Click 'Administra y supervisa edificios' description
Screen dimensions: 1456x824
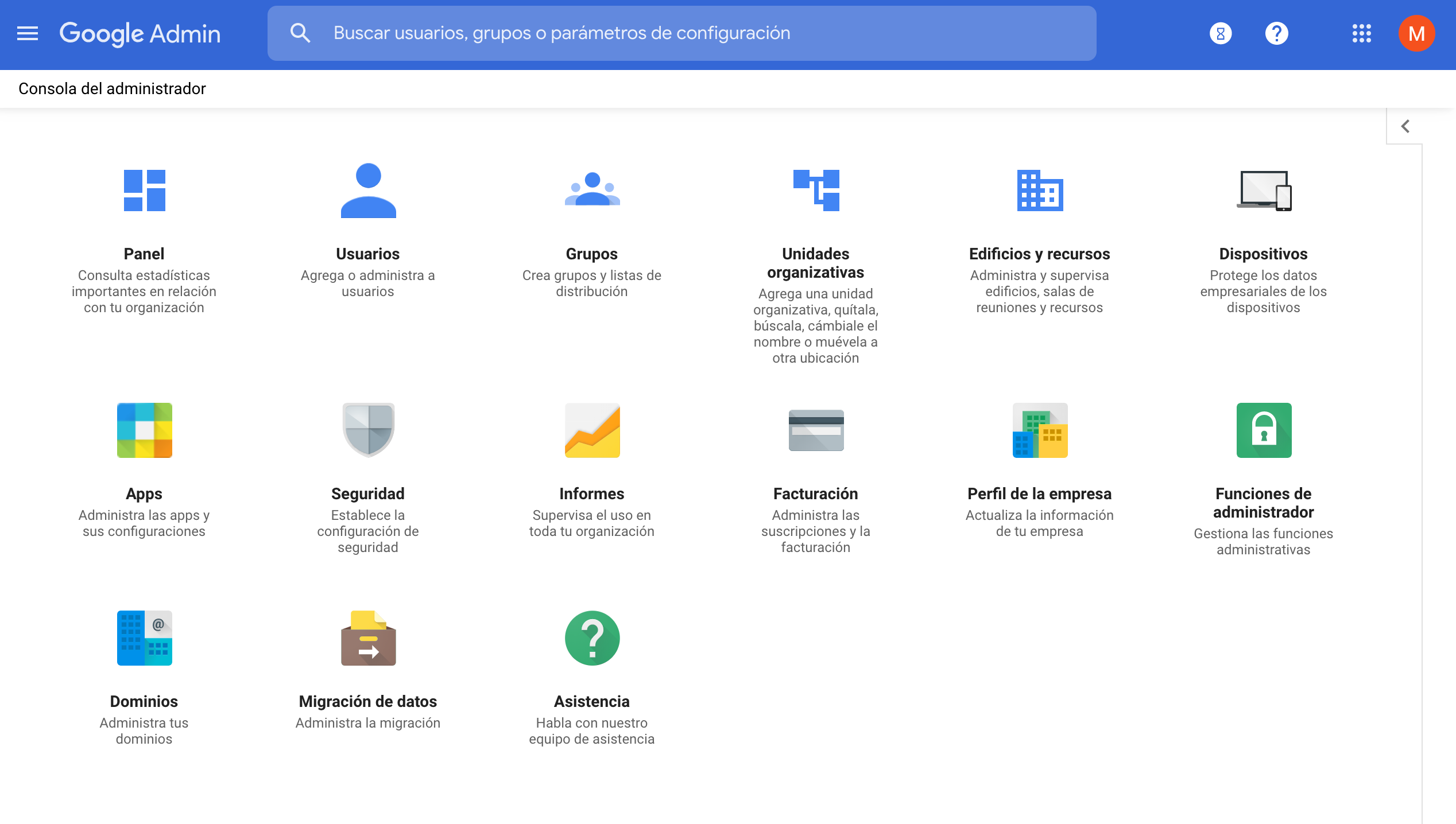tap(1040, 291)
